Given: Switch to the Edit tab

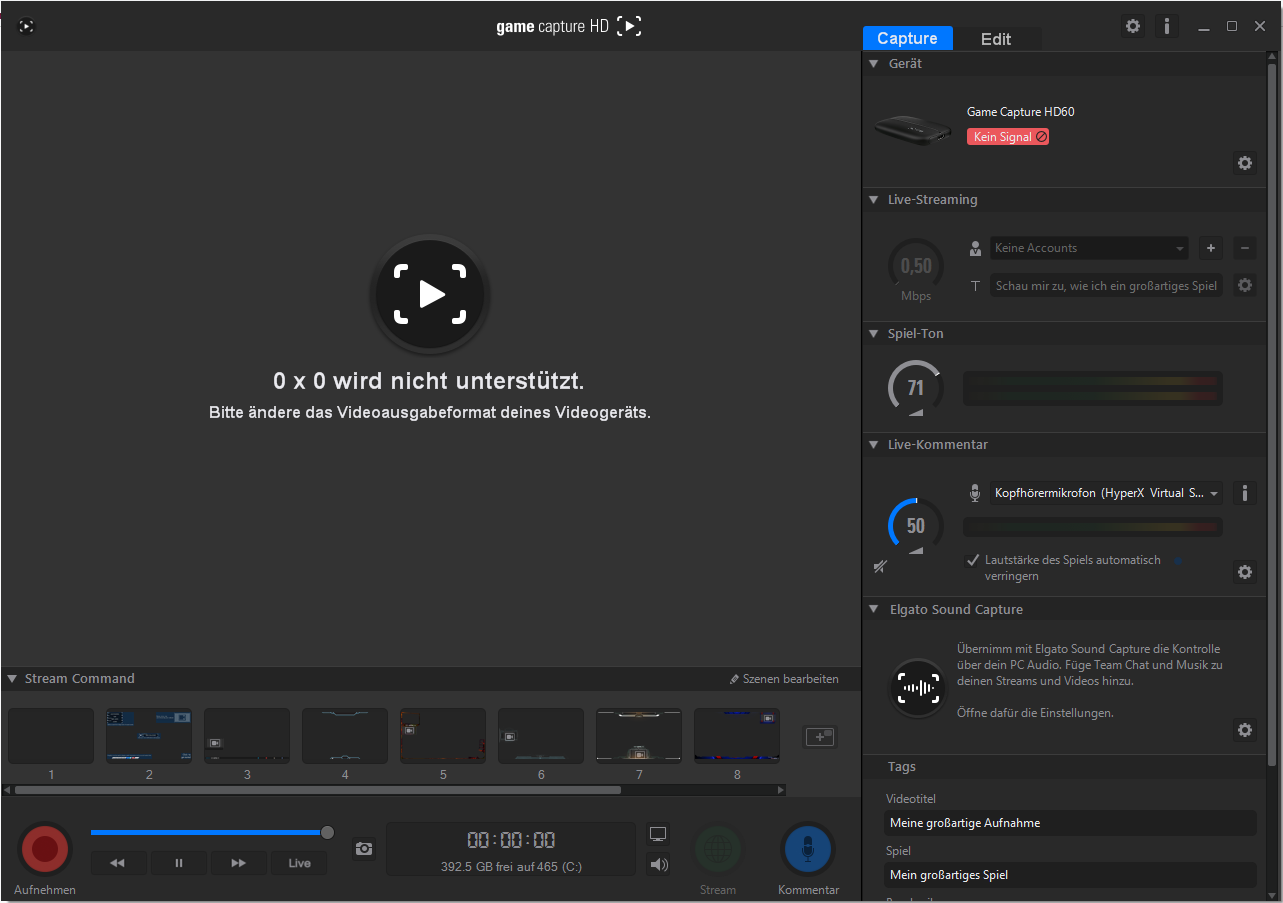Looking at the screenshot, I should [x=996, y=39].
